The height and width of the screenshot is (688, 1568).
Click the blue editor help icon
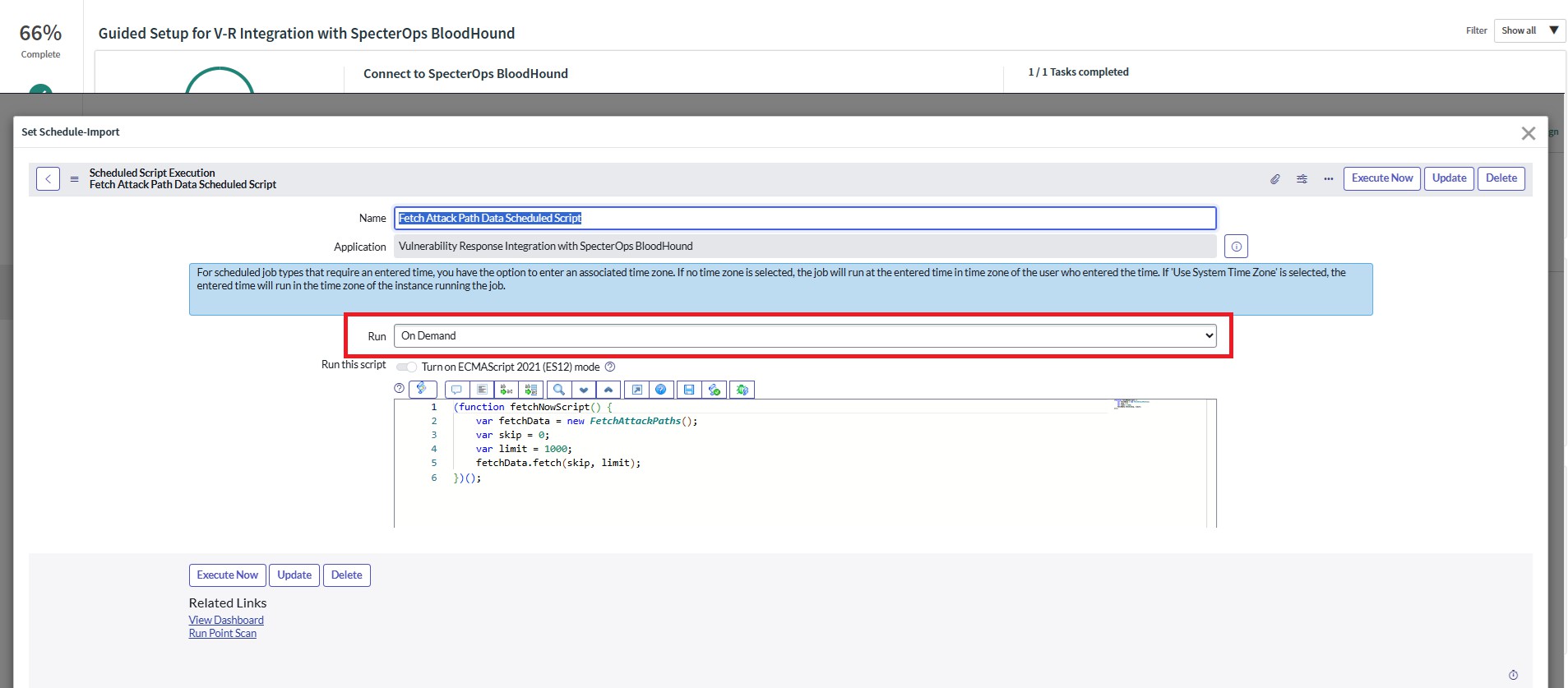(x=661, y=390)
